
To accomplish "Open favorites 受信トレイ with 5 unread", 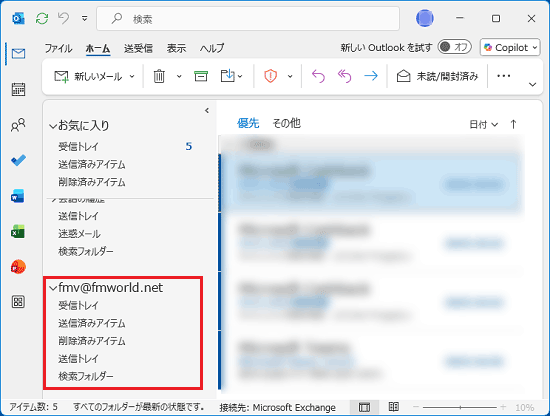I will (126, 147).
